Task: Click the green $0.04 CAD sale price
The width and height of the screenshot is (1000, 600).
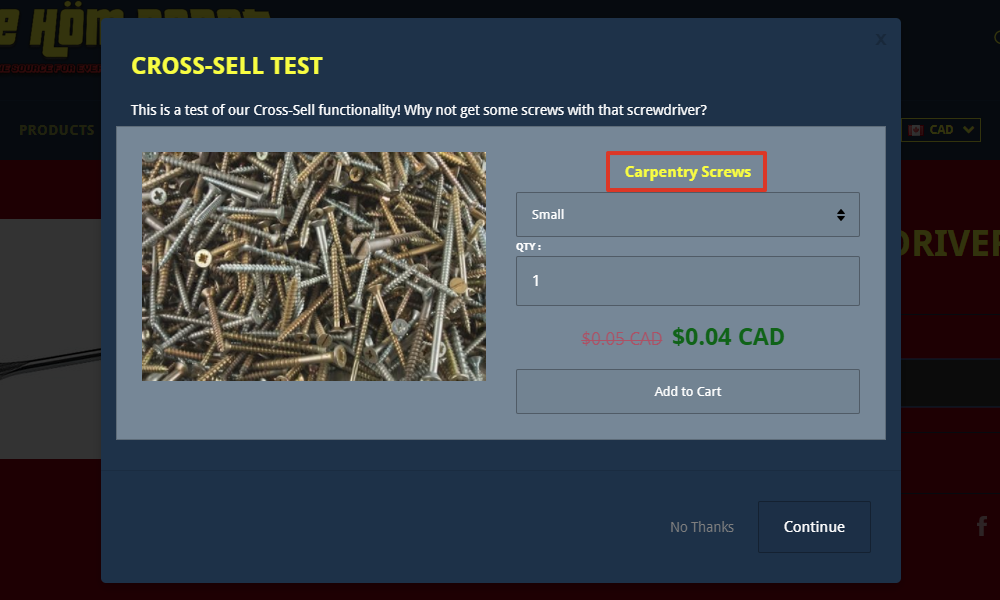Action: [x=728, y=337]
